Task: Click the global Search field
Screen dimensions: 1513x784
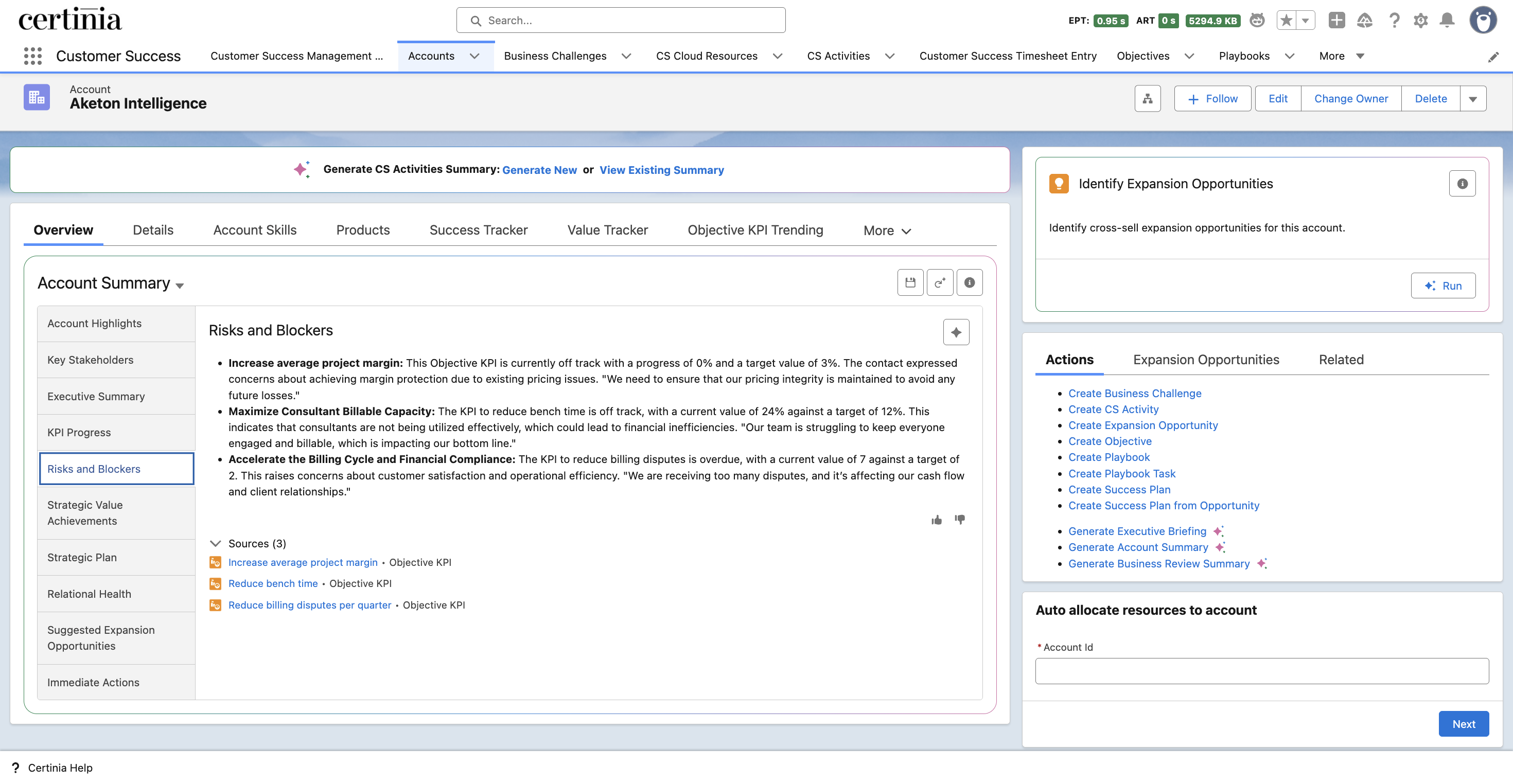Action: 620,21
